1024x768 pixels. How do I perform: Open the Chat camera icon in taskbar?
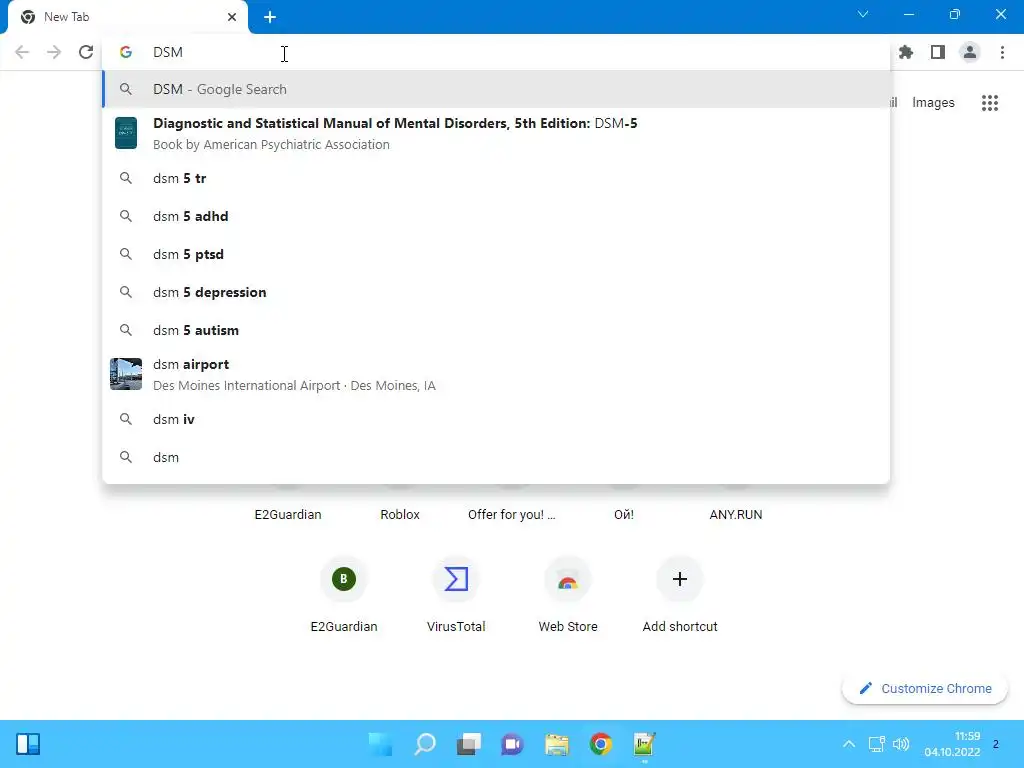tap(513, 744)
